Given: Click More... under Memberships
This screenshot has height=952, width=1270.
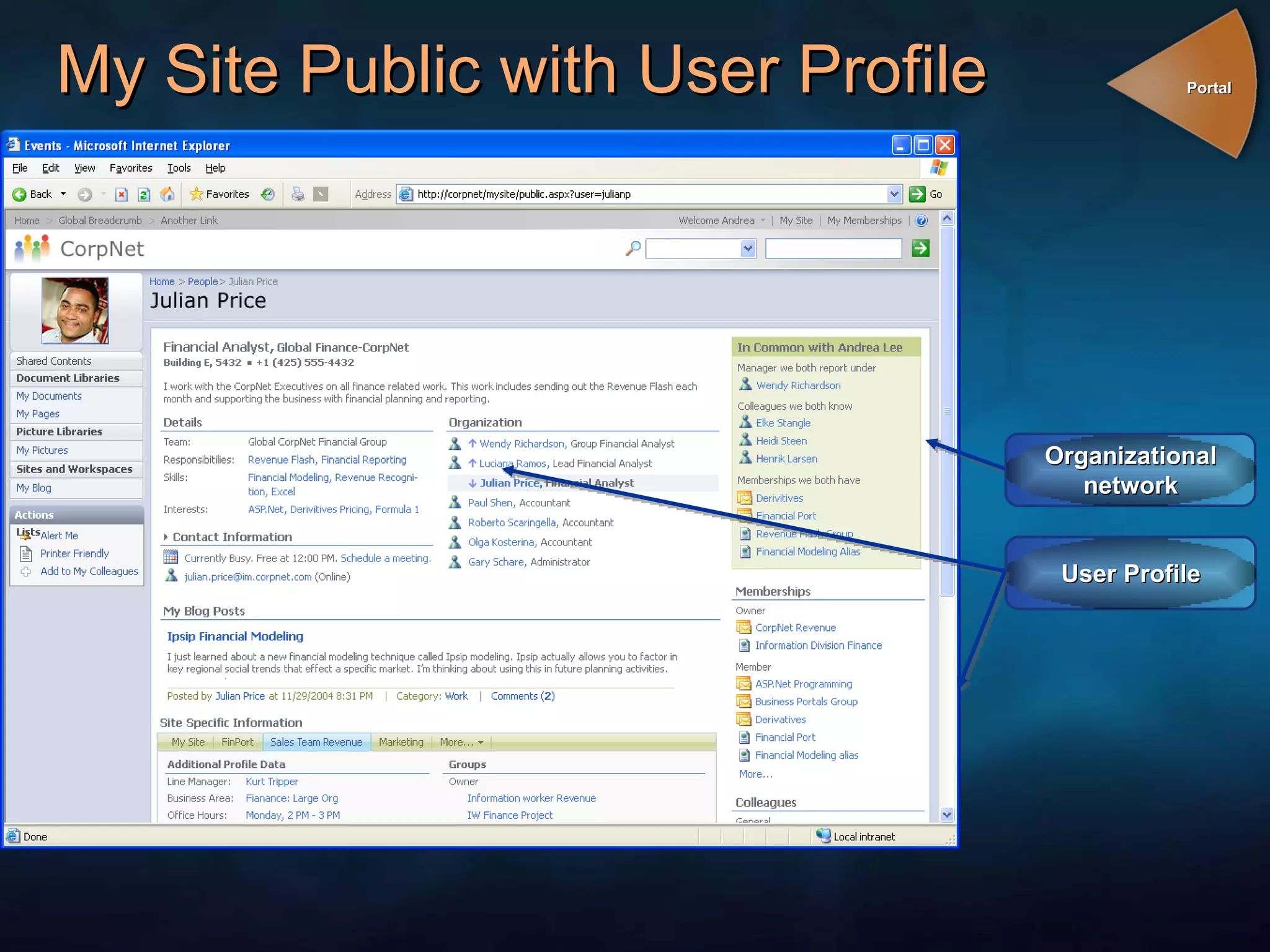Looking at the screenshot, I should click(x=755, y=774).
